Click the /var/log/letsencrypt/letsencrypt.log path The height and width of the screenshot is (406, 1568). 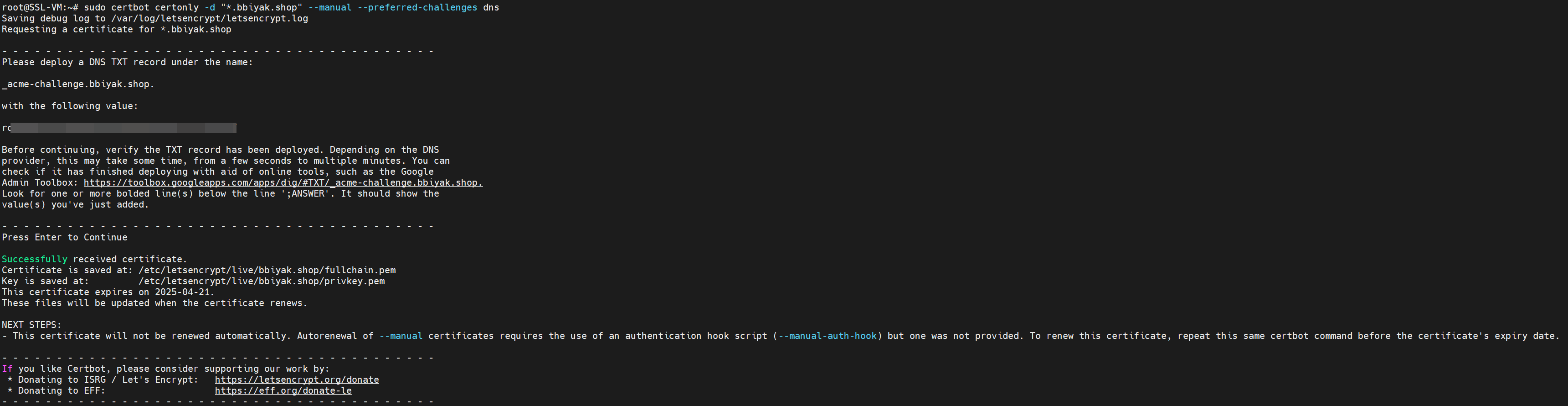[x=210, y=18]
